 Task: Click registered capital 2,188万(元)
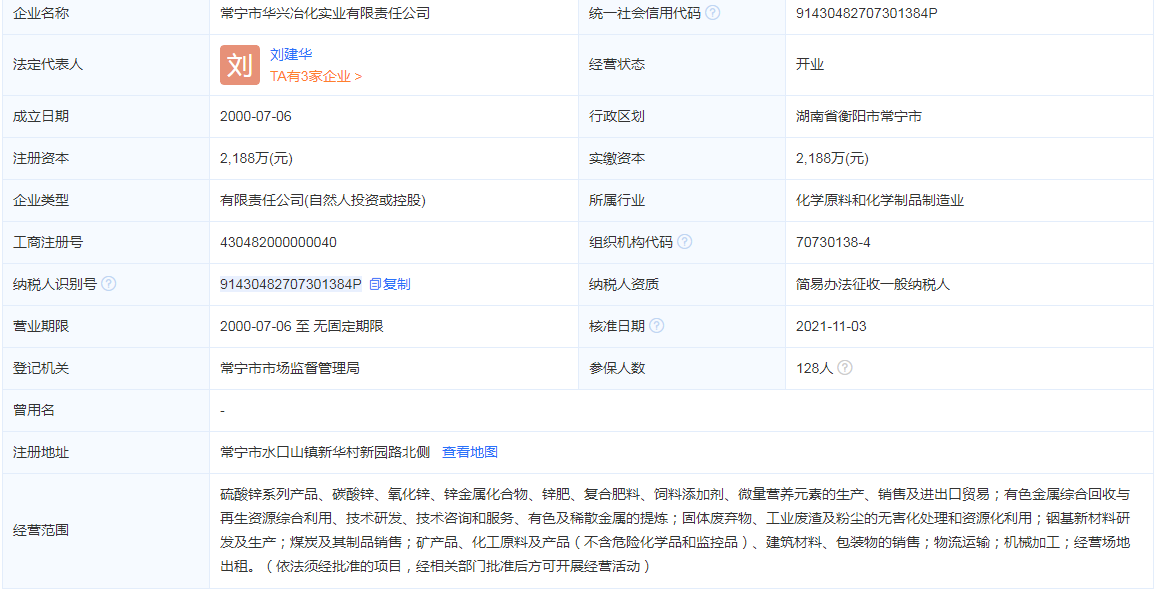pos(256,157)
